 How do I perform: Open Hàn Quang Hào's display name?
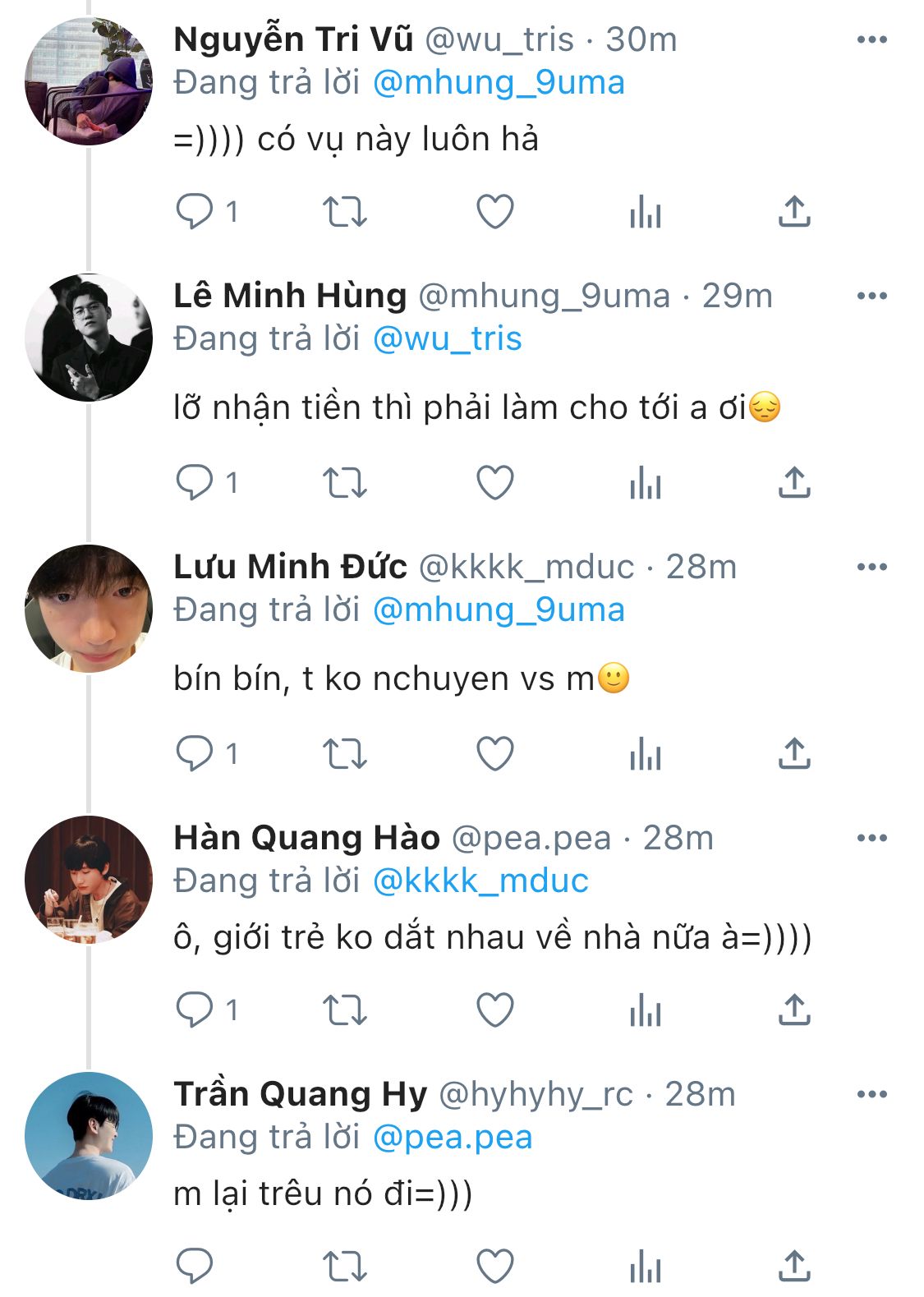coord(306,838)
